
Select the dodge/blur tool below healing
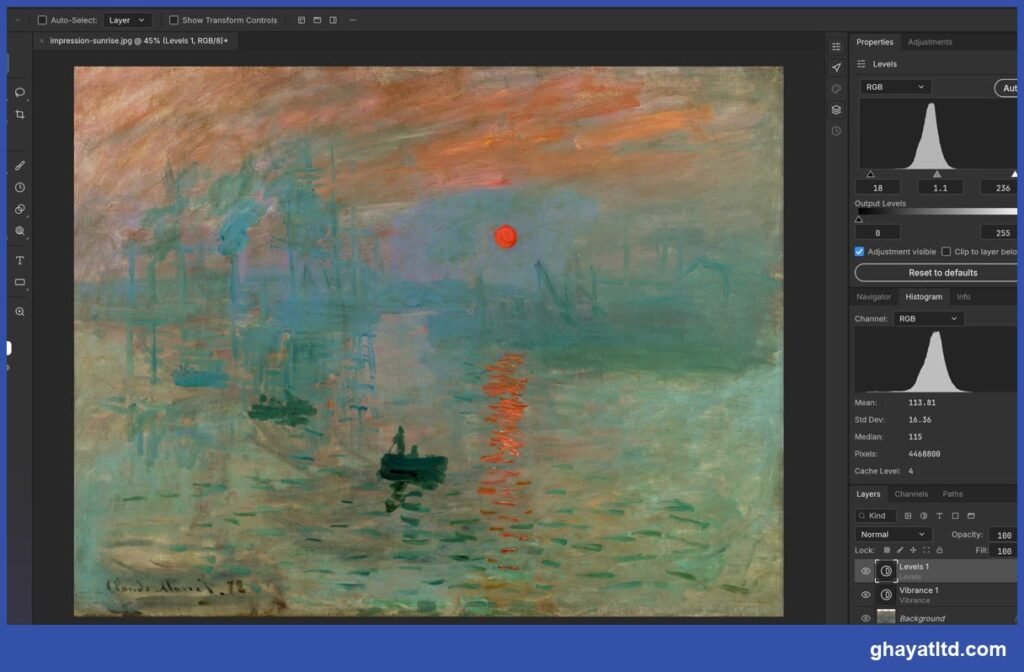pos(20,231)
